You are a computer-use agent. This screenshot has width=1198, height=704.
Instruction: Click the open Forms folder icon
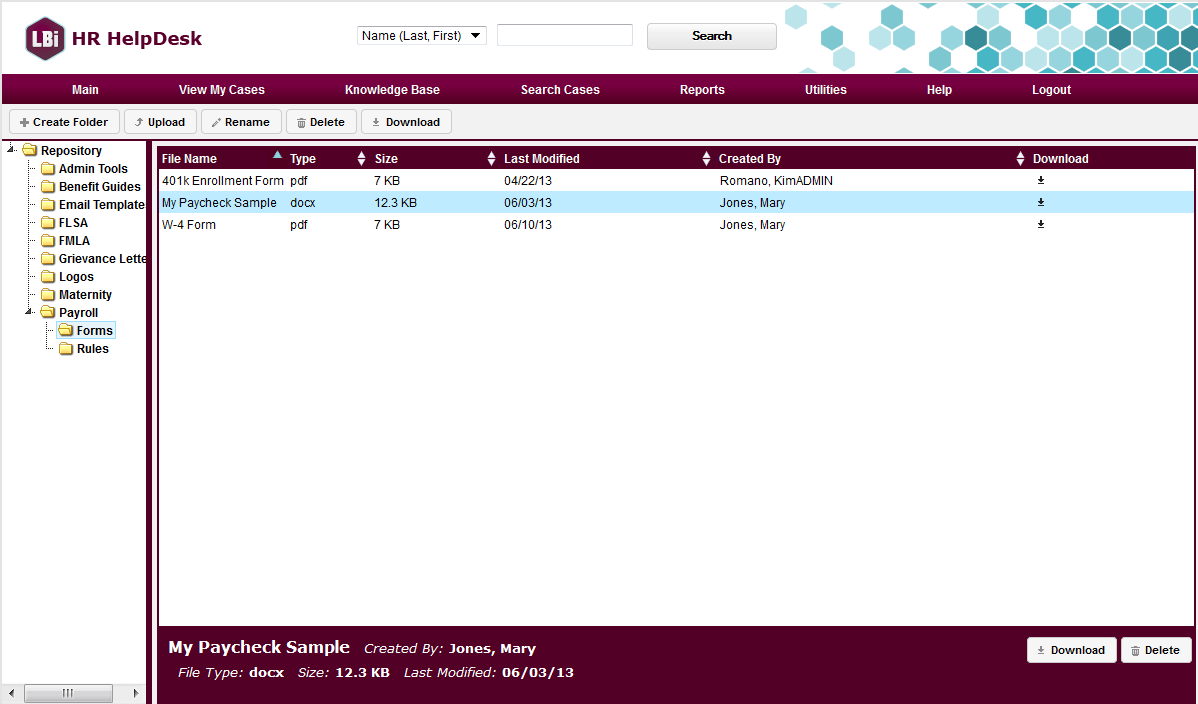click(x=66, y=330)
